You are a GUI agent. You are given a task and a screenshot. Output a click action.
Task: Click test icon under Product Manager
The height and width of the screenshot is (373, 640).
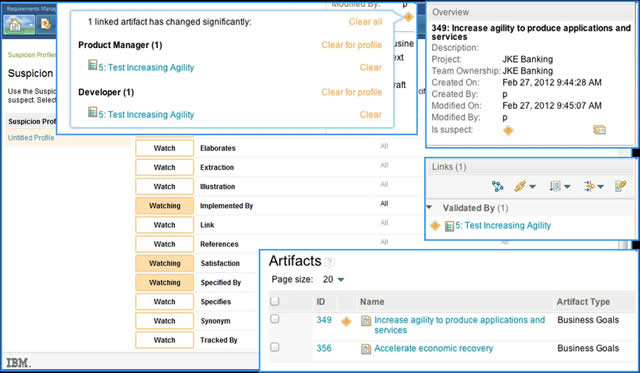tap(93, 64)
